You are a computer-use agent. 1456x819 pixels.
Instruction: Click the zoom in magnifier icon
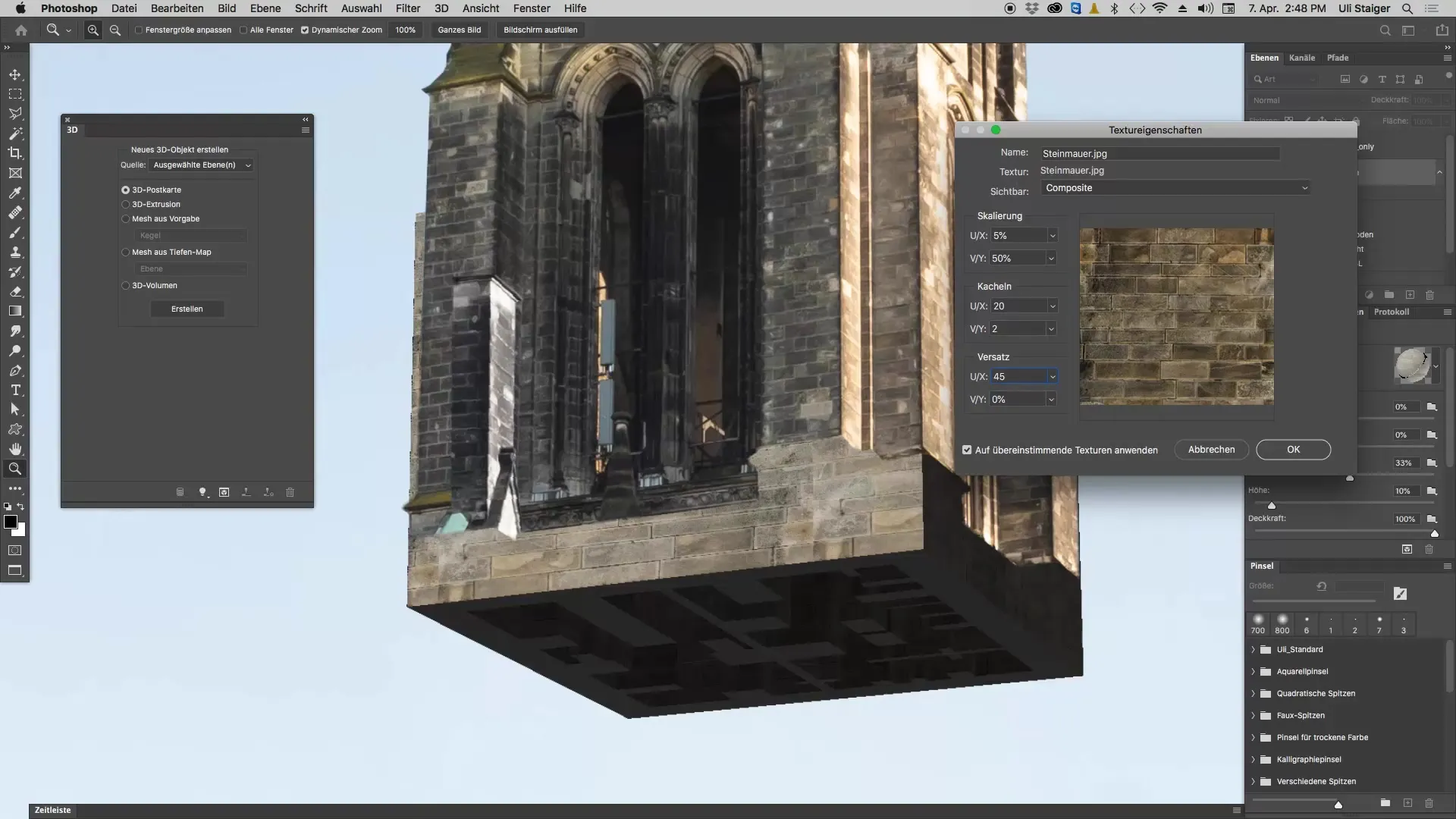coord(93,30)
